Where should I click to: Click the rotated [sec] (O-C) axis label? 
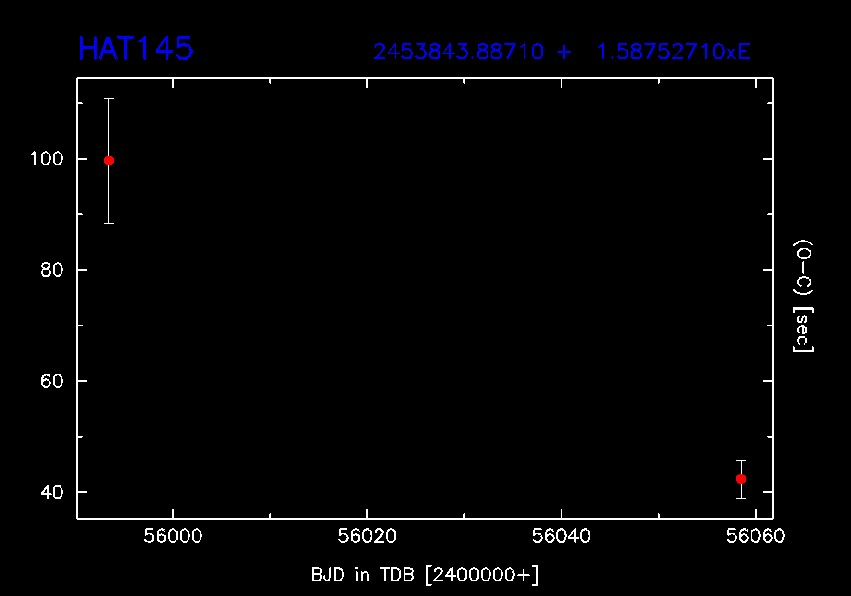(x=802, y=296)
